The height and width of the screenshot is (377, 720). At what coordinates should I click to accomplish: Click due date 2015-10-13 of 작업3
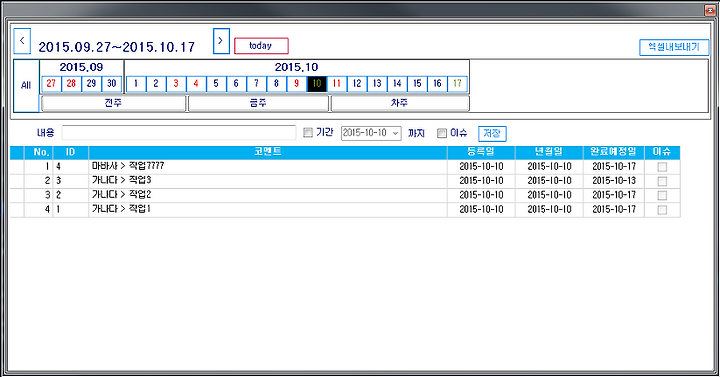click(614, 181)
